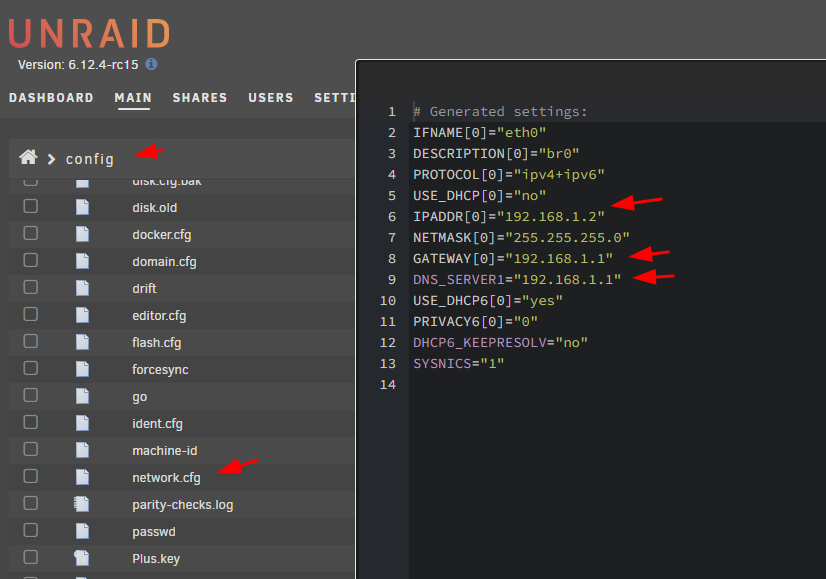Click file icon beside docker.cfg

point(82,234)
